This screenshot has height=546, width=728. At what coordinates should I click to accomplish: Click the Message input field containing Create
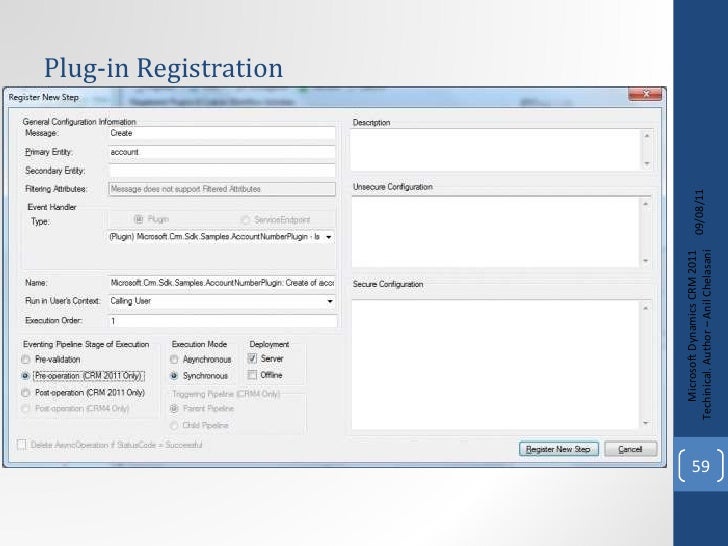click(221, 133)
